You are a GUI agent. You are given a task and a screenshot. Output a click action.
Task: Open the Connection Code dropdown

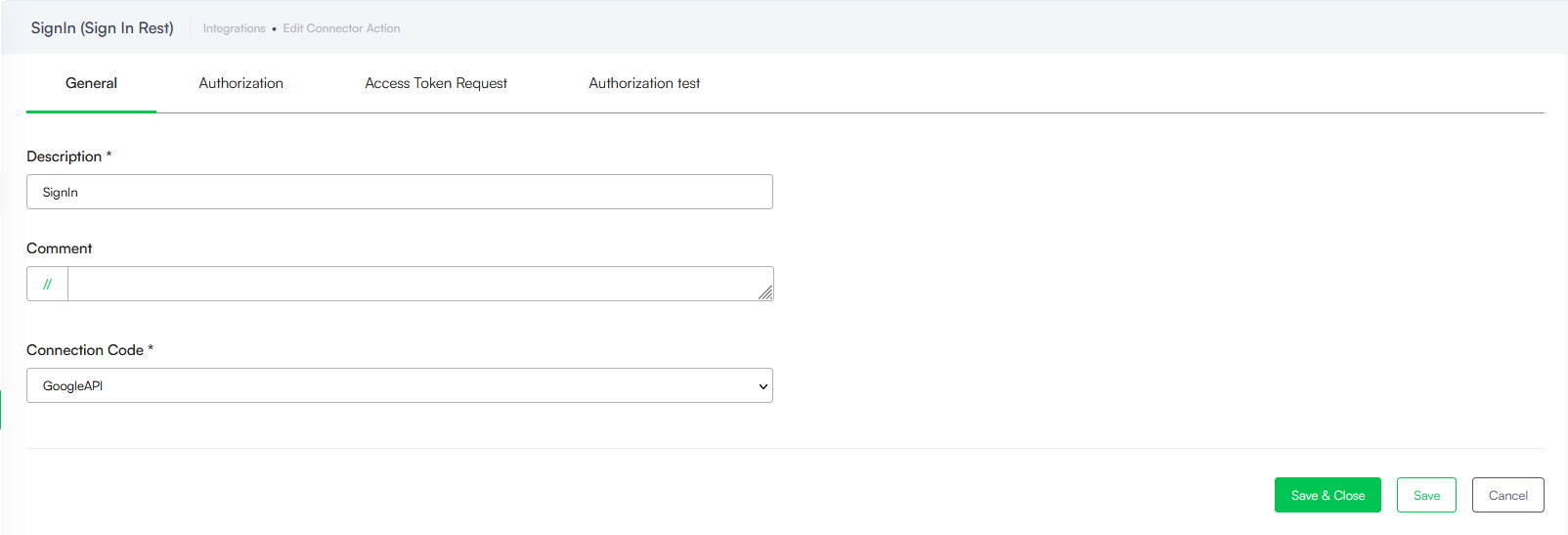coord(400,385)
